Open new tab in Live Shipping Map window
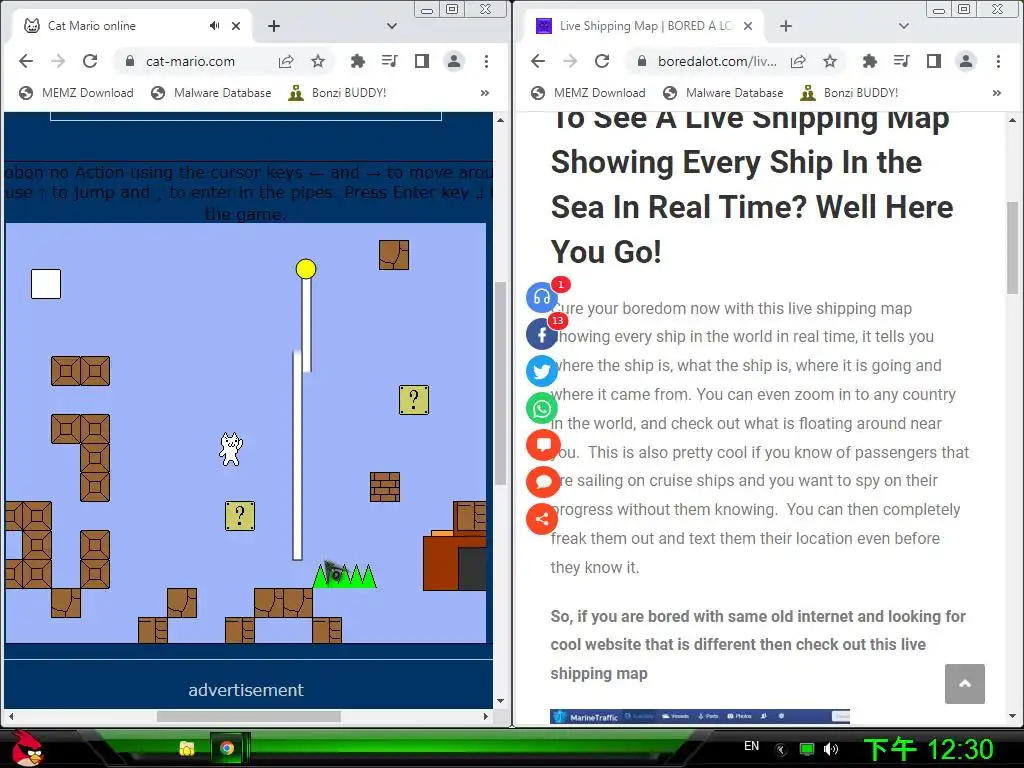 (x=786, y=26)
